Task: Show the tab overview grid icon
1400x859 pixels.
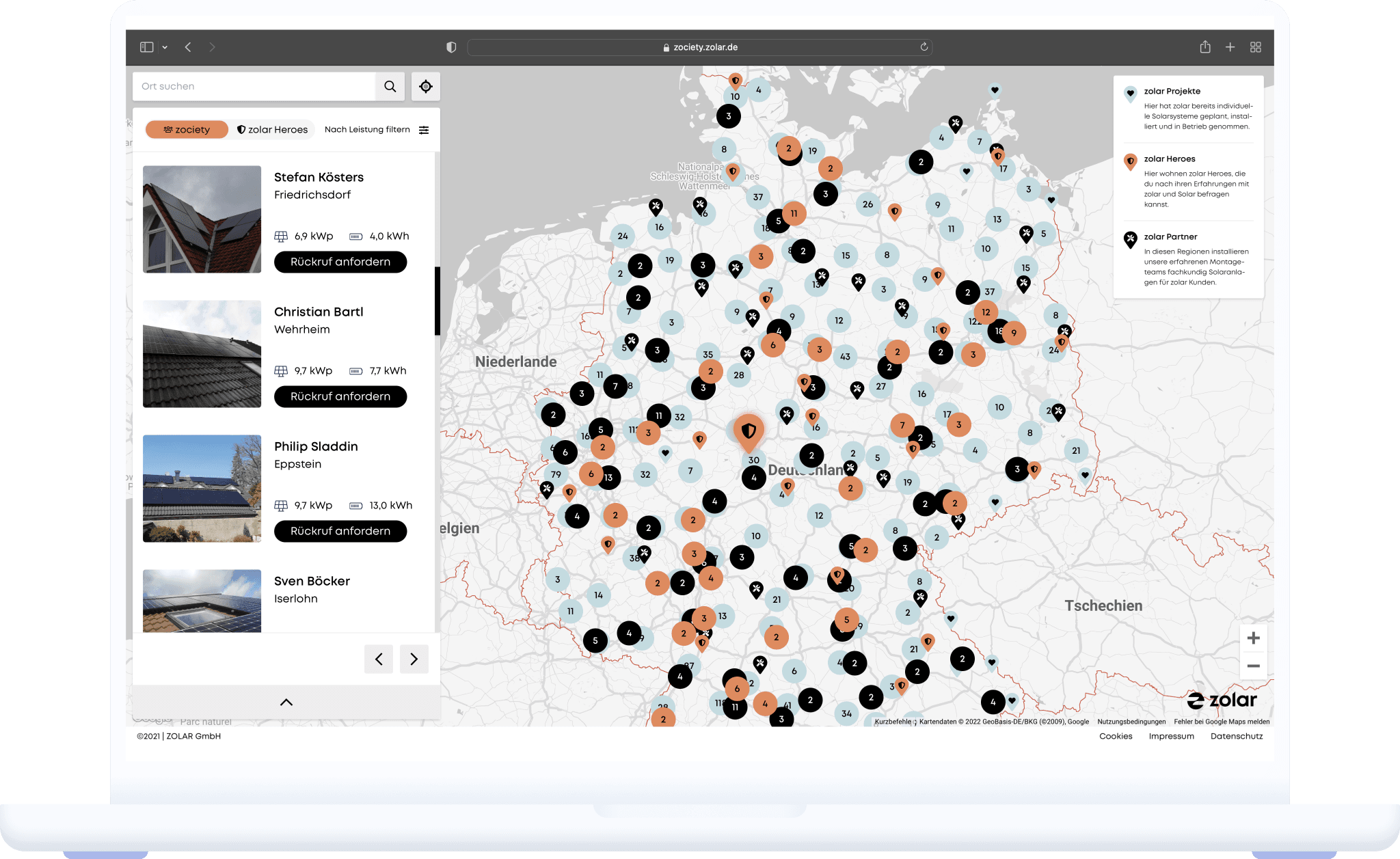Action: (1256, 47)
